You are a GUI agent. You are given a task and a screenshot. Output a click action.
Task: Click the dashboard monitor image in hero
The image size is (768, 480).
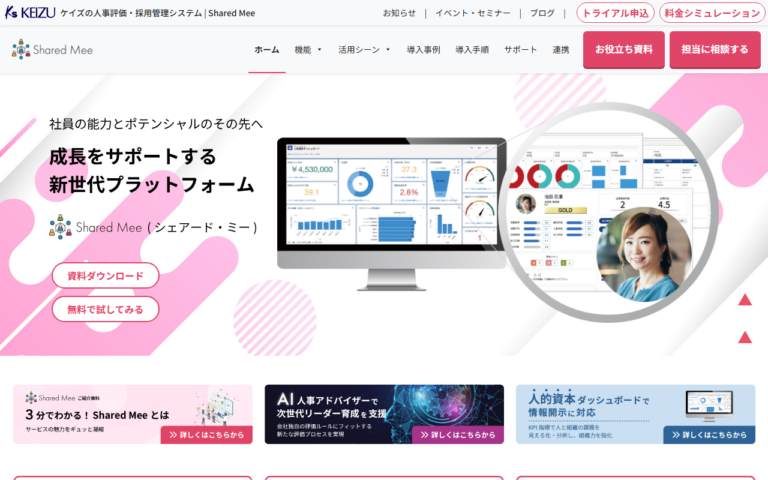pos(392,214)
